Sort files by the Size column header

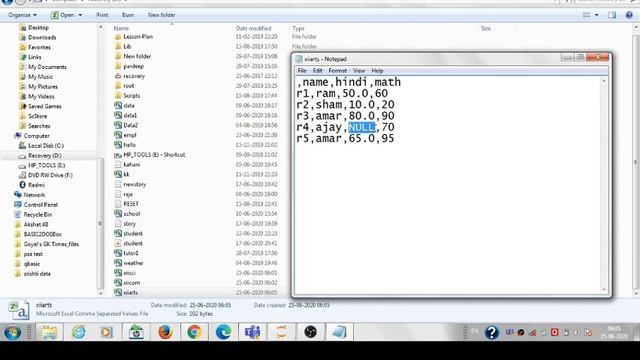[486, 29]
